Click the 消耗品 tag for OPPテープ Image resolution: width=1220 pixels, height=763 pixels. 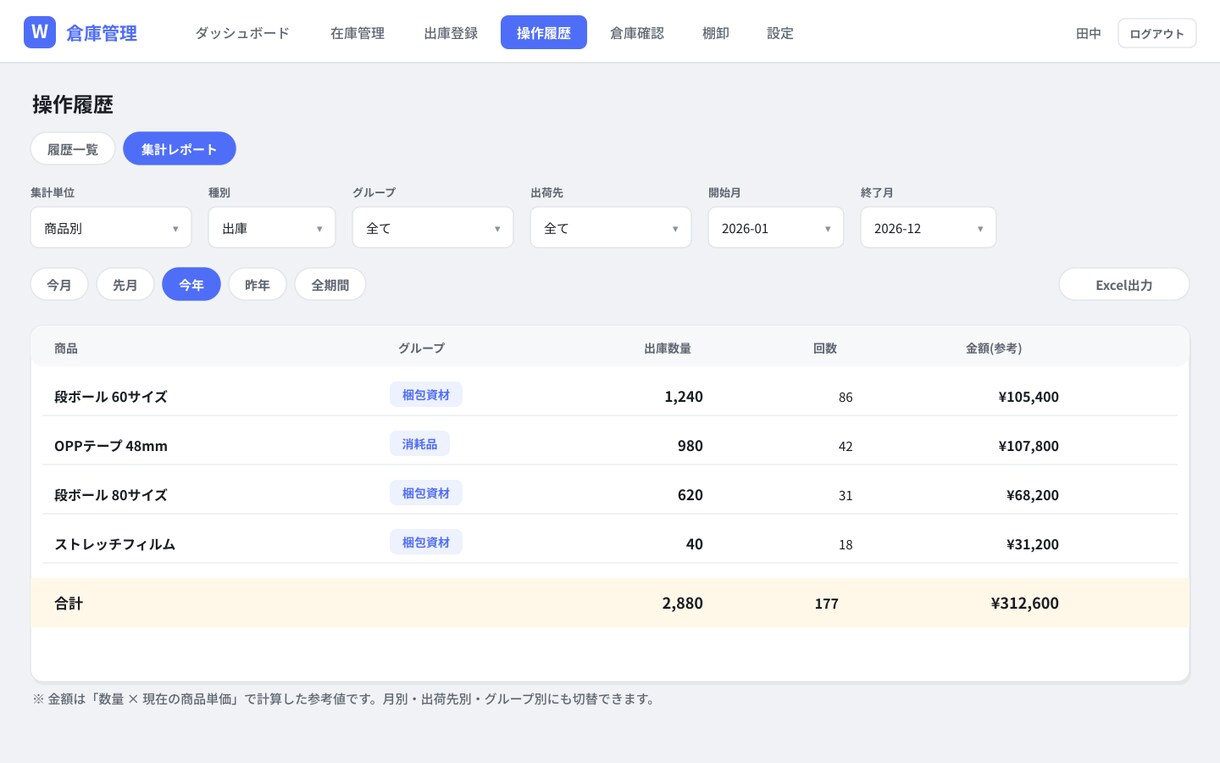click(x=420, y=444)
